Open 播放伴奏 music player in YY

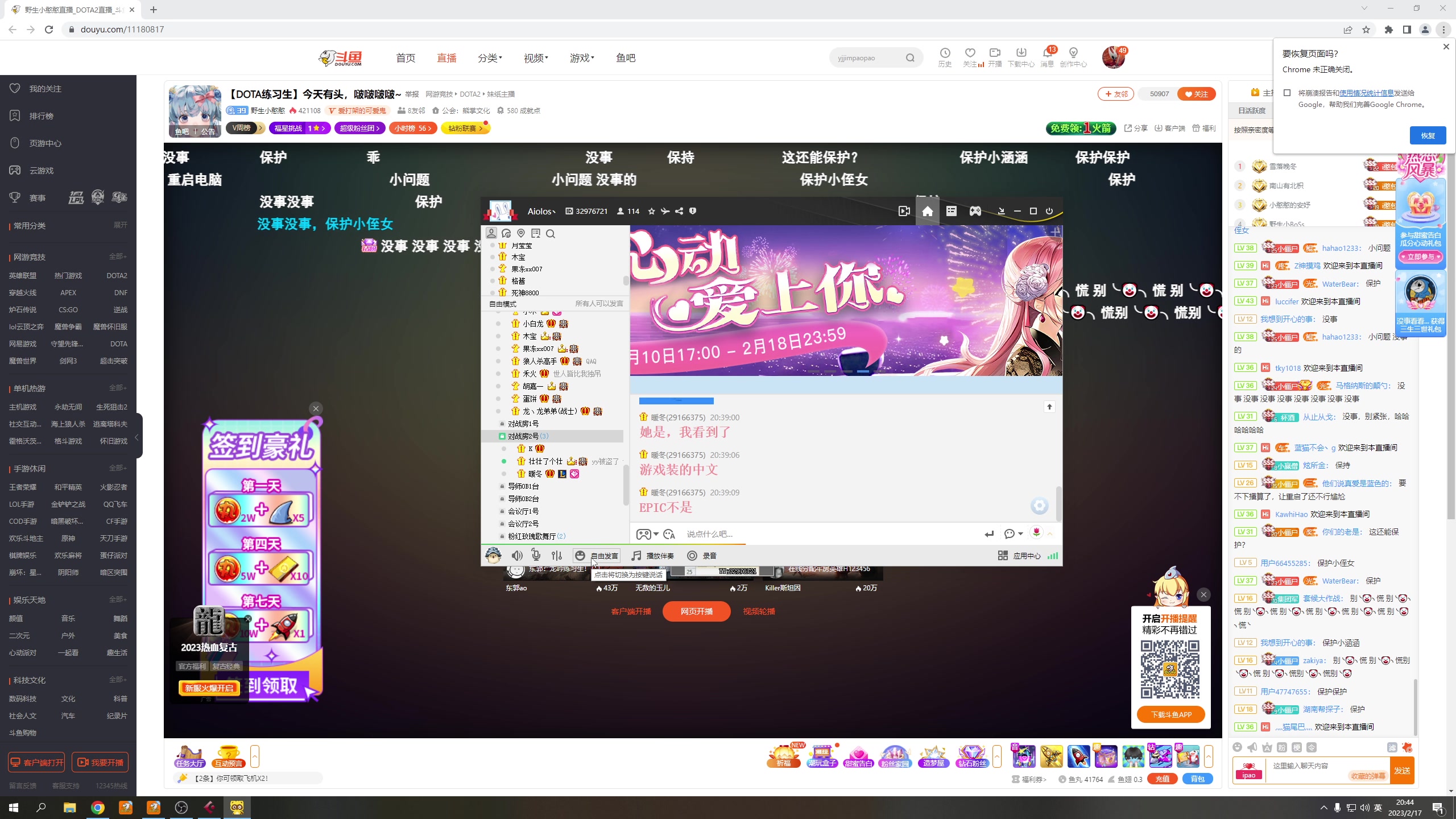click(652, 556)
